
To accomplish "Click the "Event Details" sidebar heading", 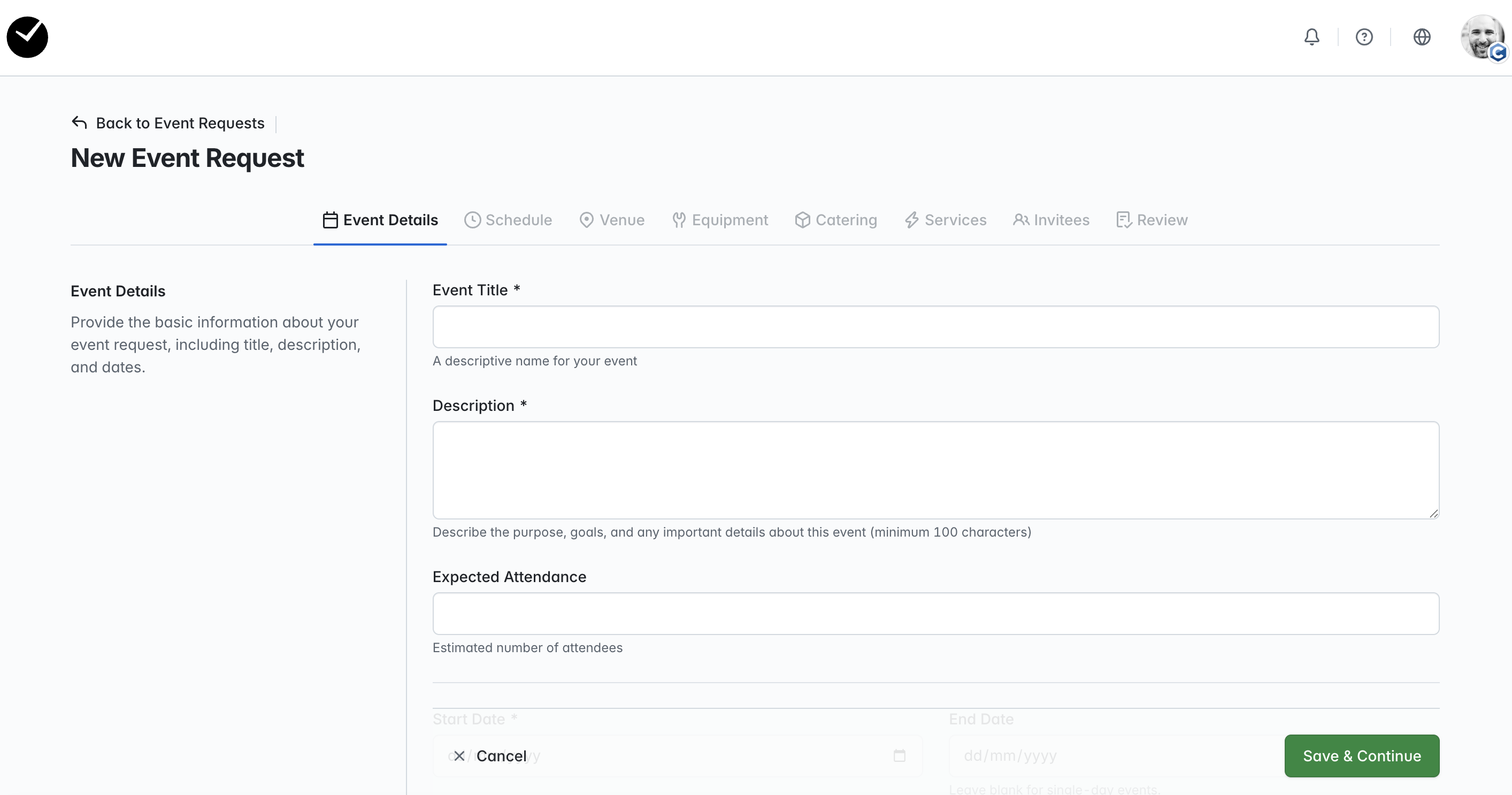I will coord(118,291).
